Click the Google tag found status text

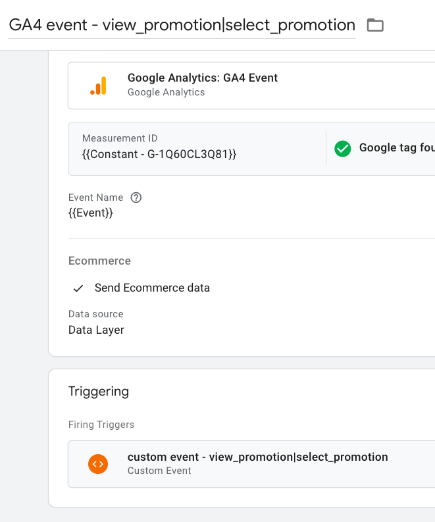tap(397, 147)
